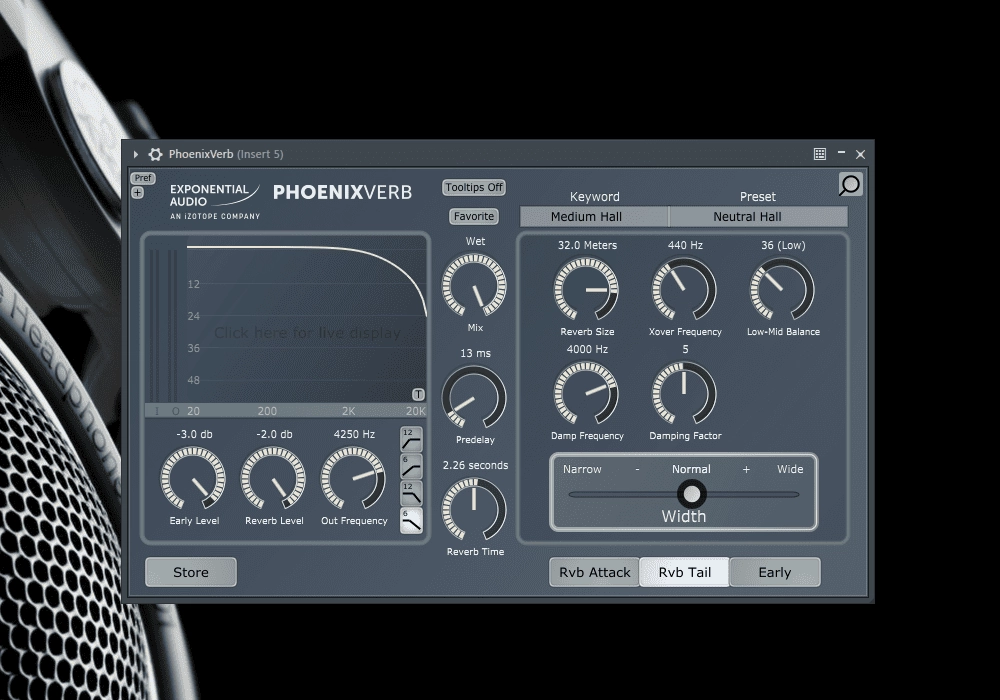Image resolution: width=1000 pixels, height=700 pixels.
Task: Click the 4250 Hz value
Action: (355, 434)
